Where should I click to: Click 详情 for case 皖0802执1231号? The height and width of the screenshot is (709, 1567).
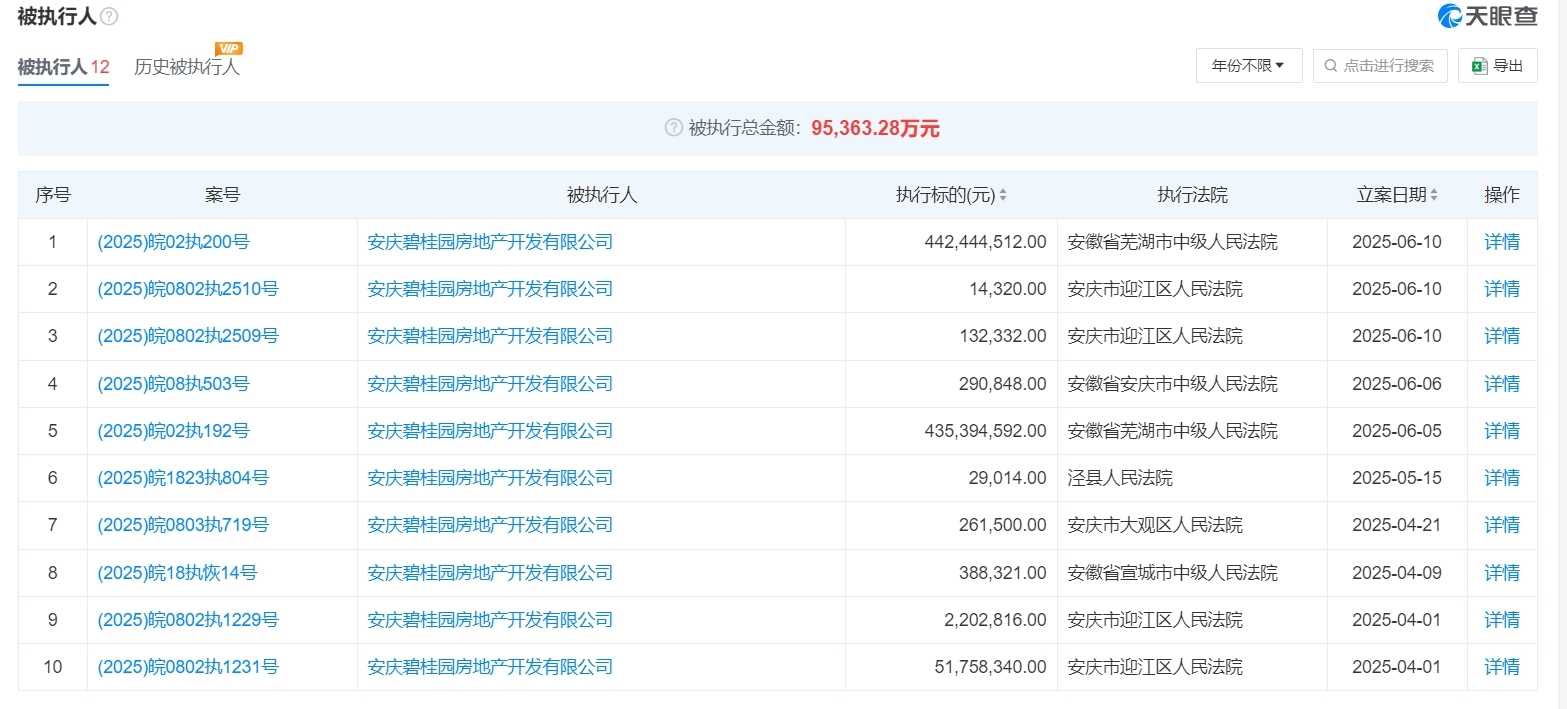(1502, 667)
